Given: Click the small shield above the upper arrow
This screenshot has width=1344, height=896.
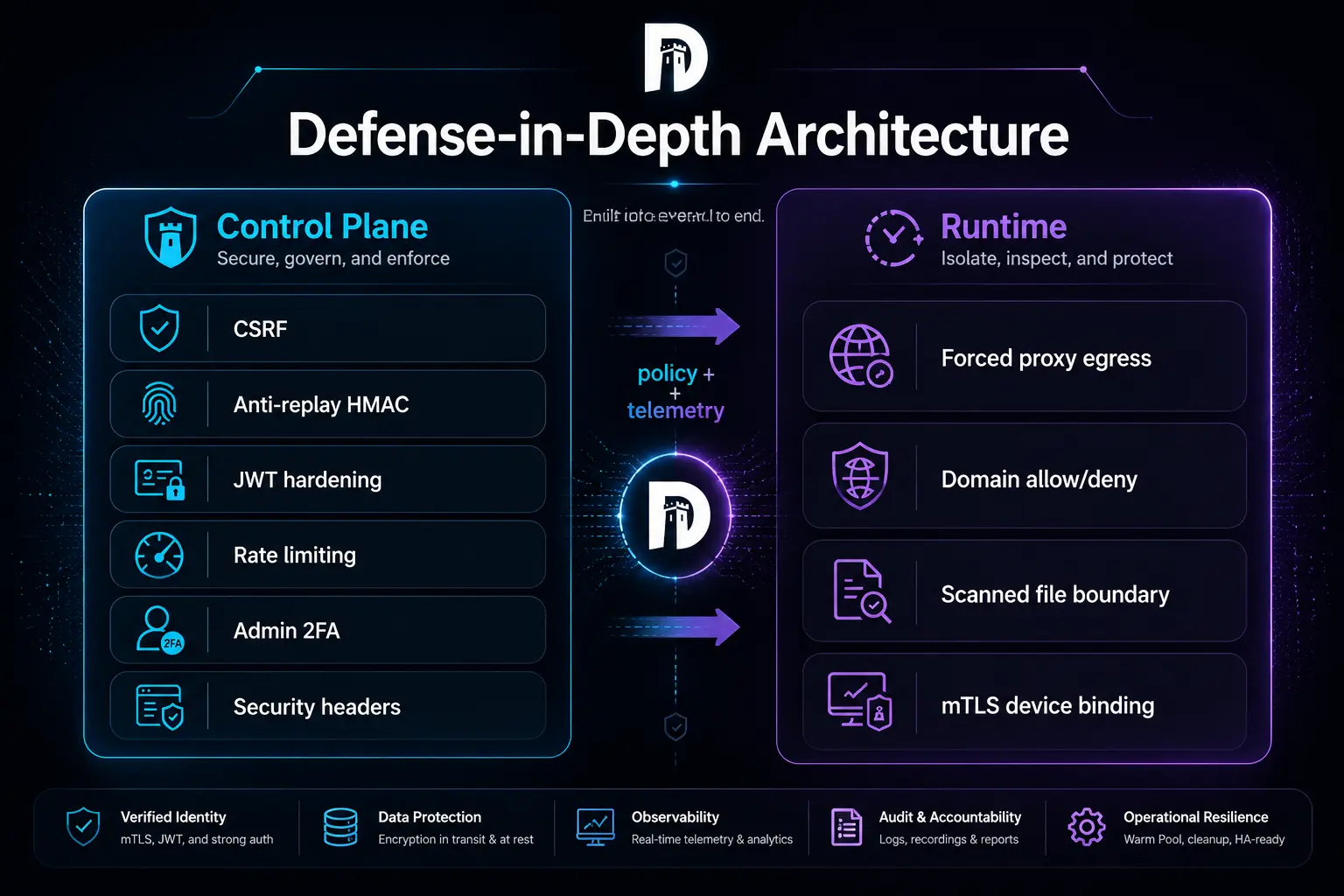Looking at the screenshot, I should [675, 262].
